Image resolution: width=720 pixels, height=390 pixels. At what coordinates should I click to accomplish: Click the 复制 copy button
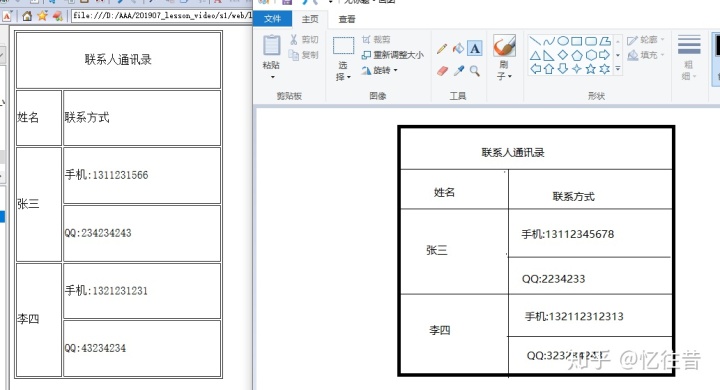pyautogui.click(x=304, y=55)
